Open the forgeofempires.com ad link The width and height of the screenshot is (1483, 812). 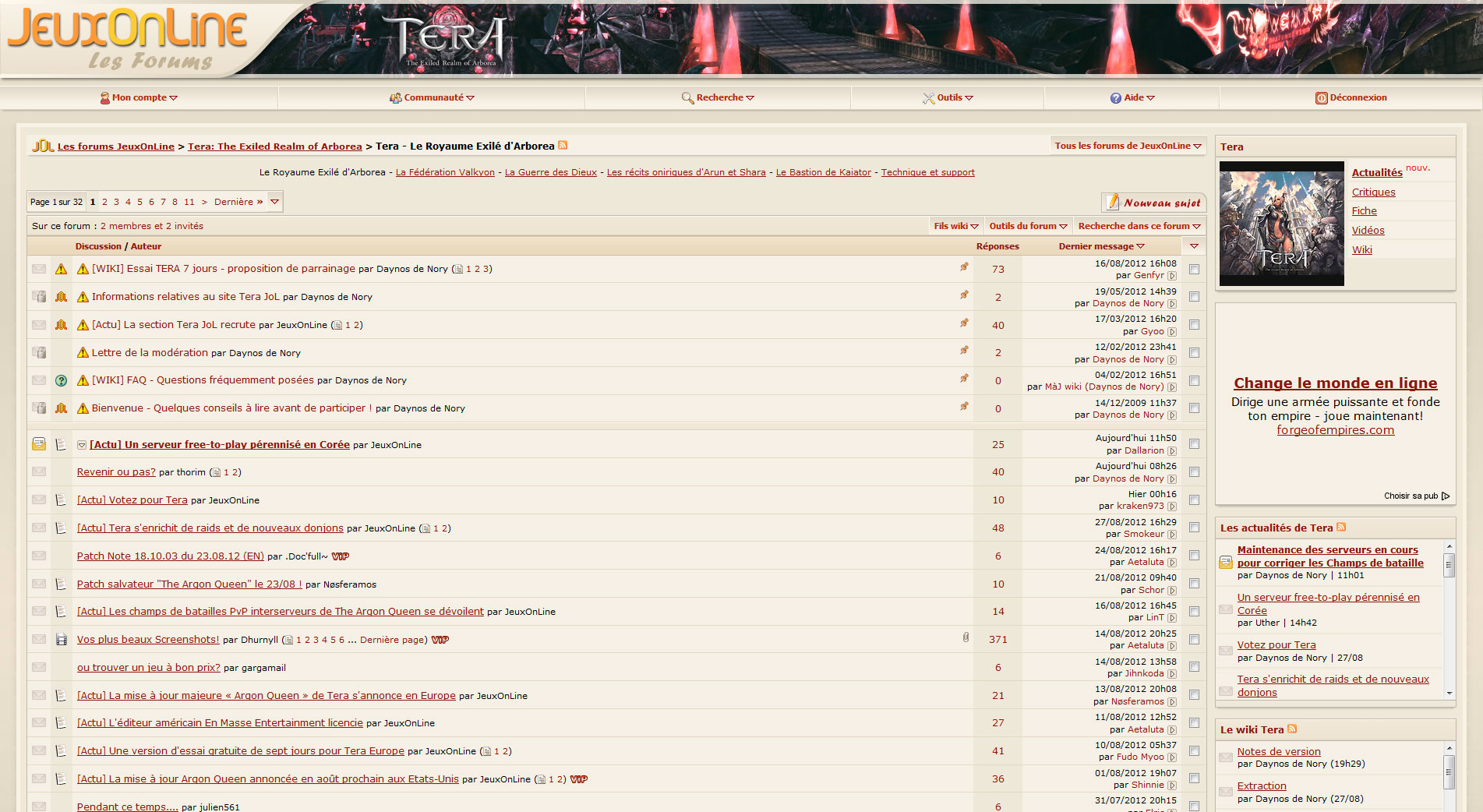(1335, 430)
